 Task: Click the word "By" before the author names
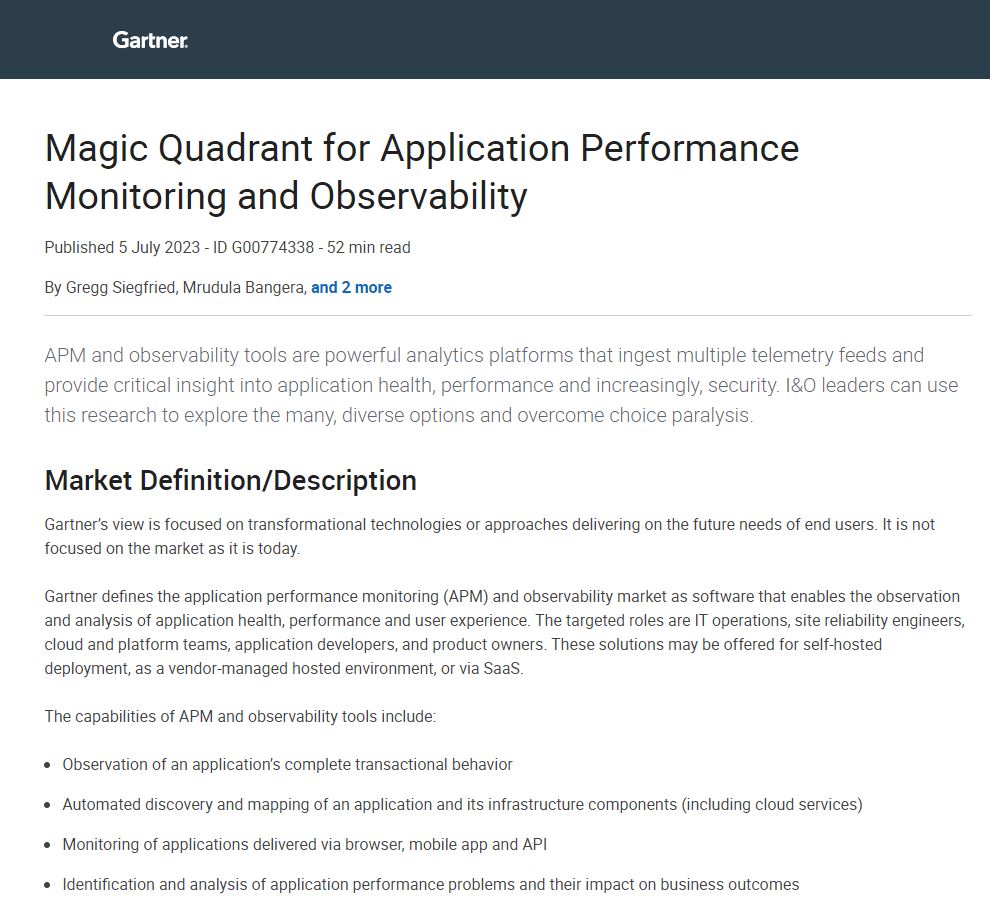pos(53,288)
